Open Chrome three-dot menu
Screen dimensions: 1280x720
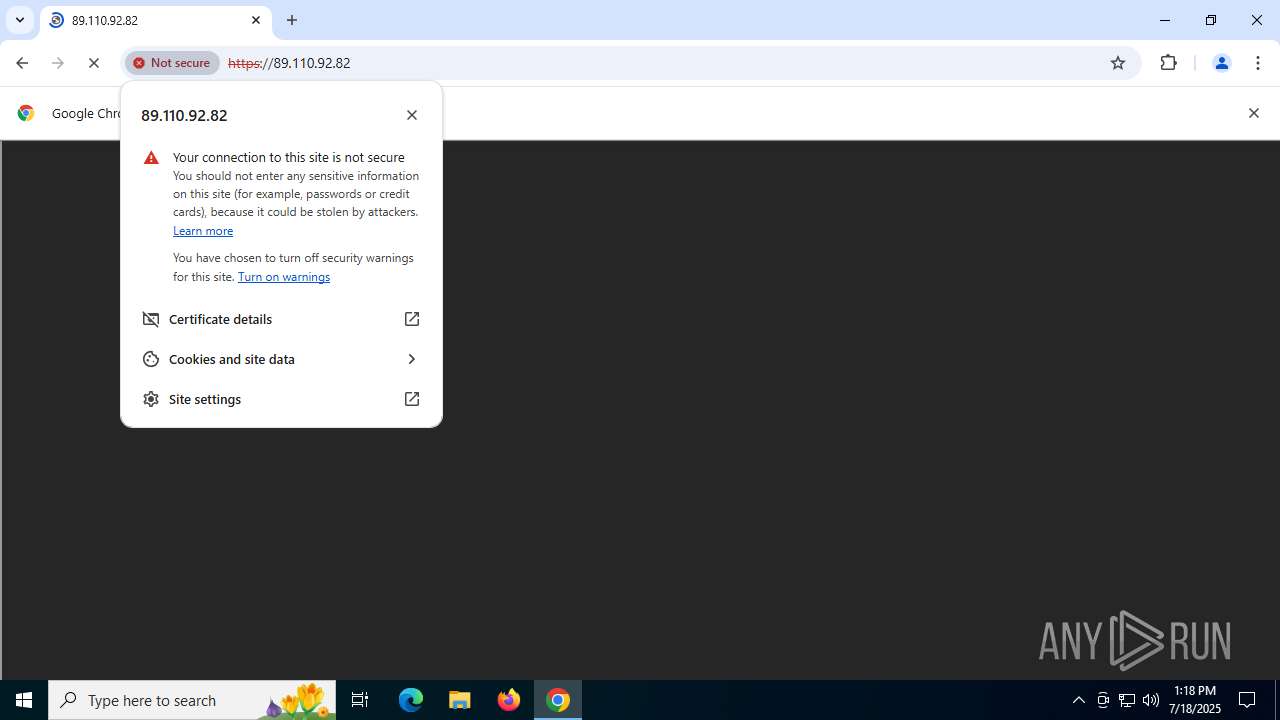(1258, 63)
